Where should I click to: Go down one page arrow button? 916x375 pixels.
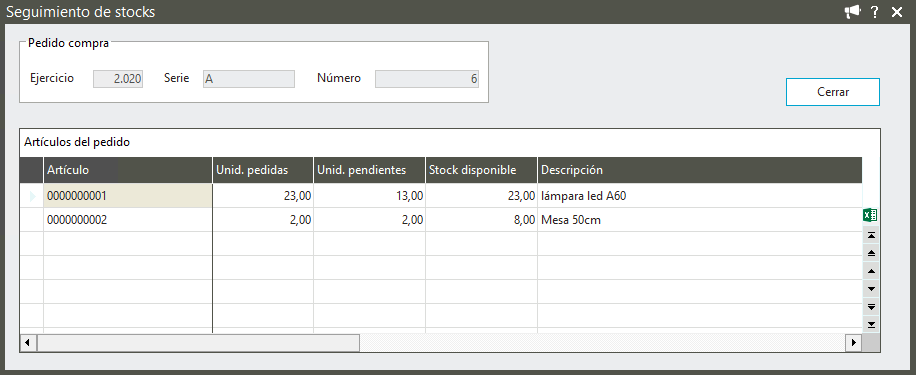tap(871, 307)
